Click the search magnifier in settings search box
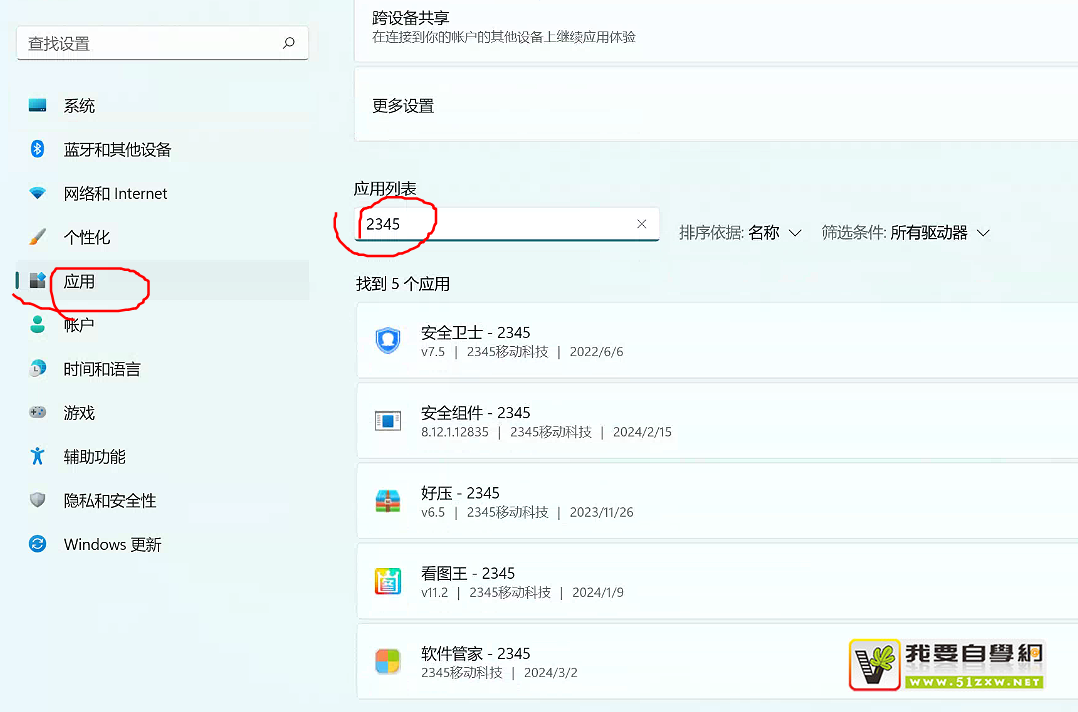The image size is (1078, 712). [x=289, y=43]
